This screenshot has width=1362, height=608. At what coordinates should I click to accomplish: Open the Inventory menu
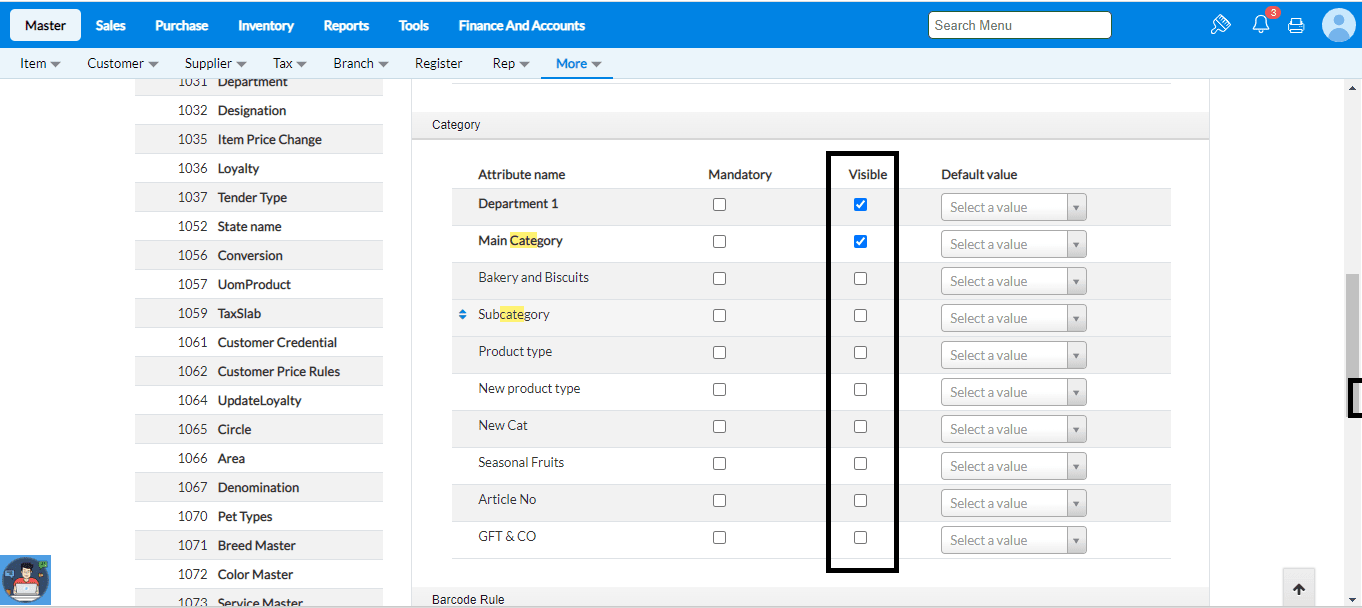point(265,25)
